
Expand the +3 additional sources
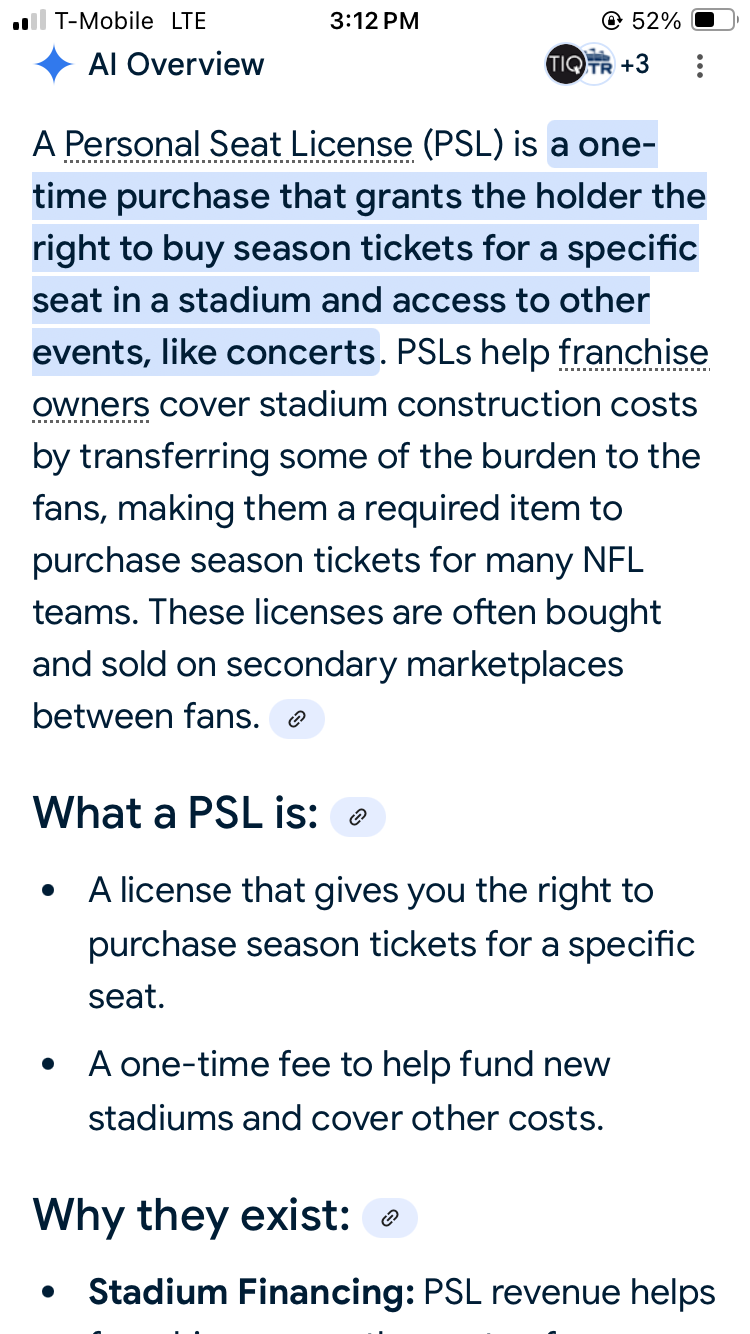click(634, 65)
